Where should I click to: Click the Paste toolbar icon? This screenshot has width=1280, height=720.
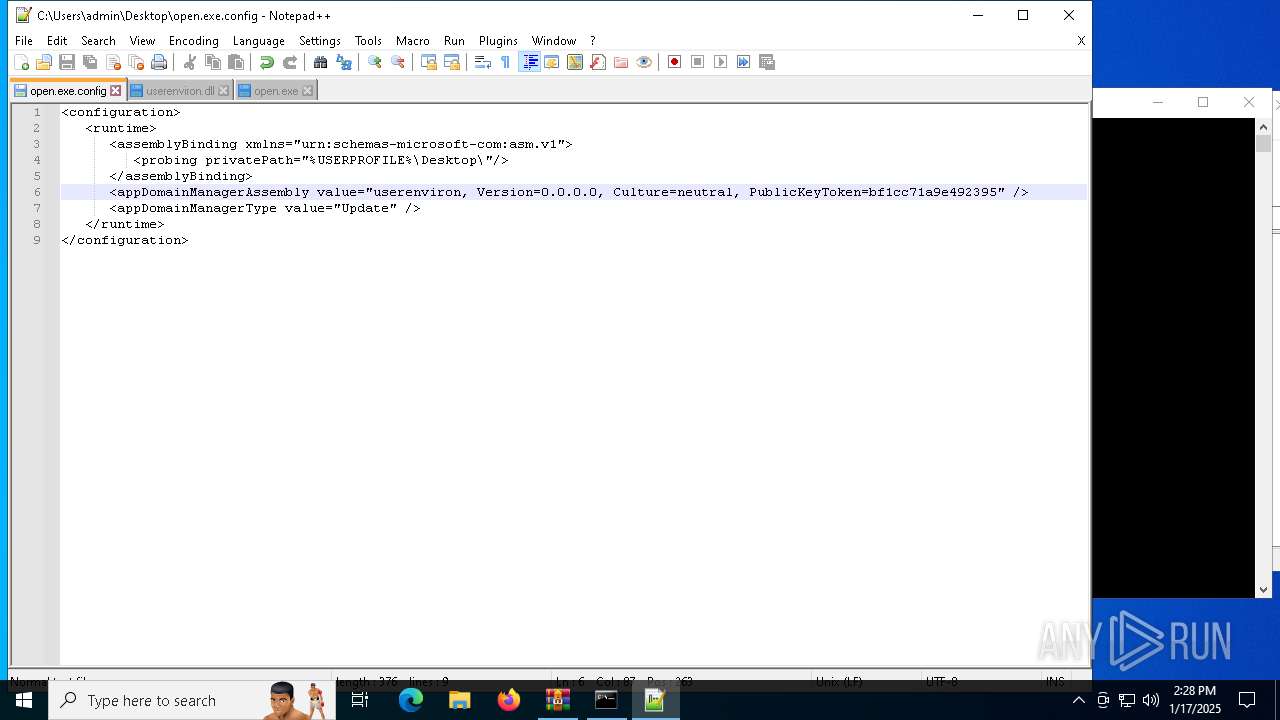point(236,62)
